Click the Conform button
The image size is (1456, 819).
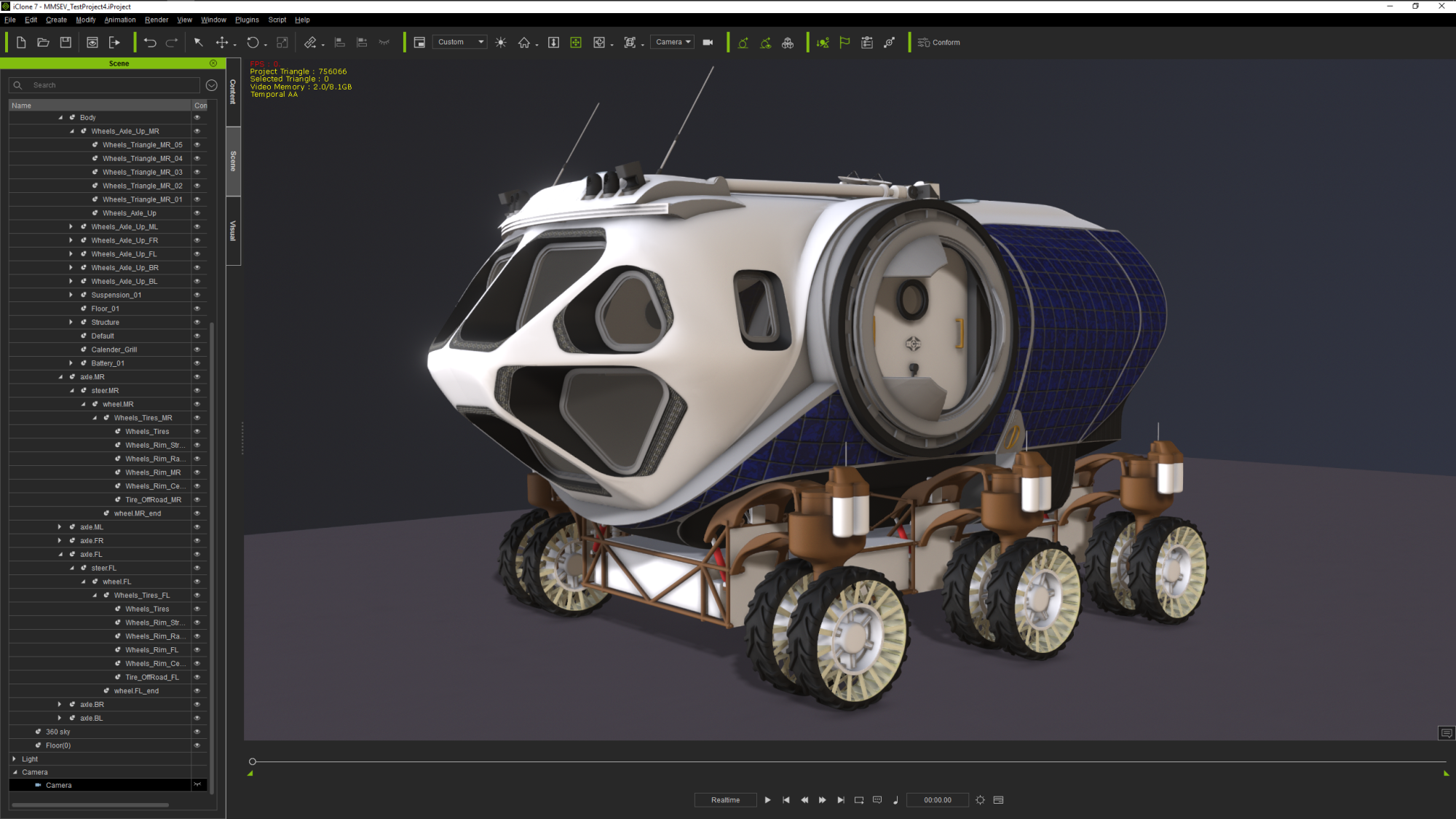(939, 42)
